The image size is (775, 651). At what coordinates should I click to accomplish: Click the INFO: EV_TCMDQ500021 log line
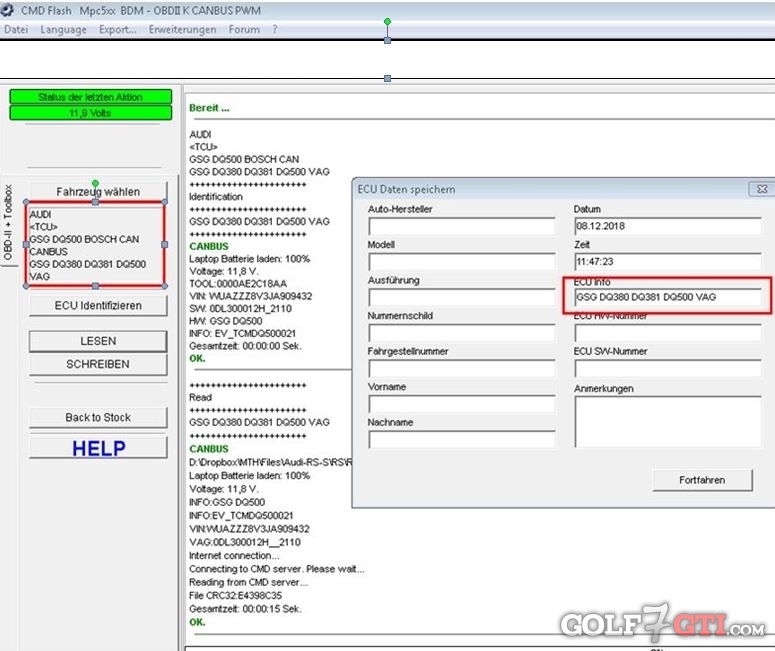click(x=242, y=333)
